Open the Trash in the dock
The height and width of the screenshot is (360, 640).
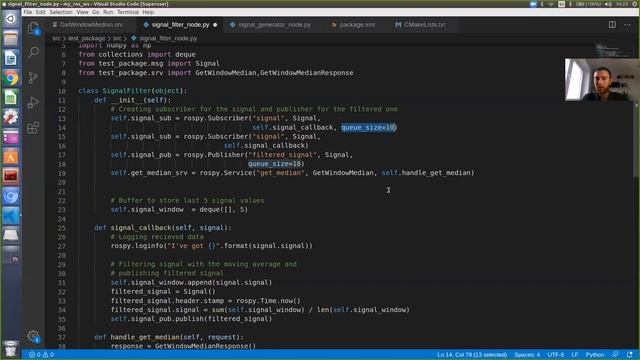point(11,349)
